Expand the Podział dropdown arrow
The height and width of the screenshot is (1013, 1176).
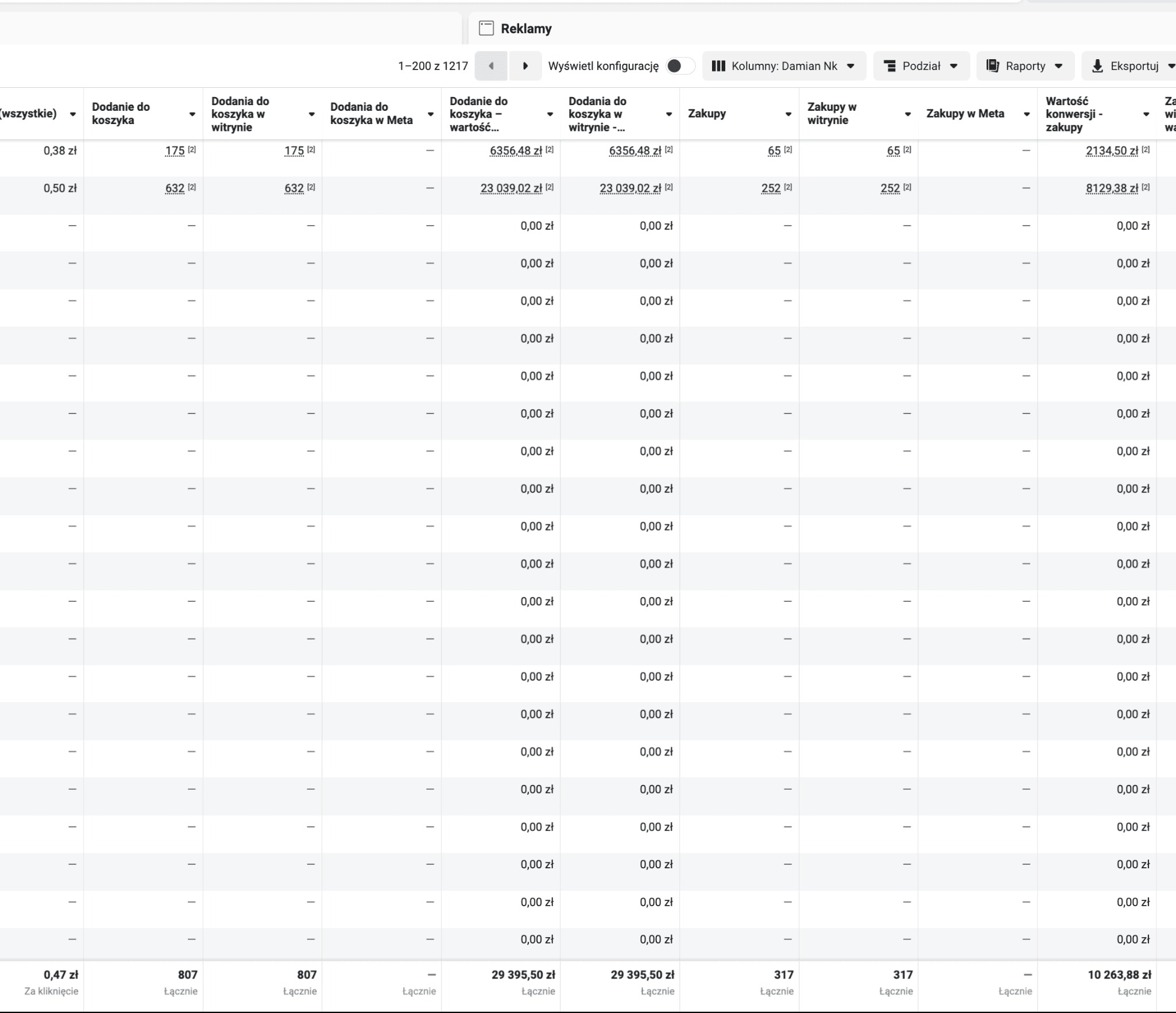[954, 66]
